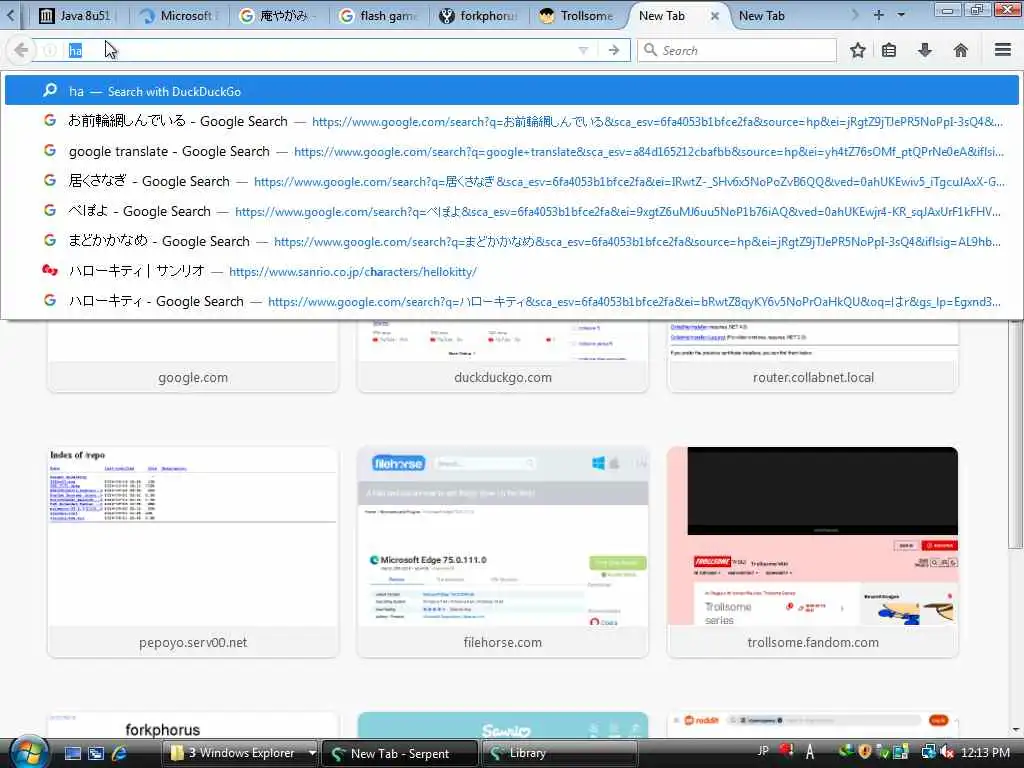Close the active New Tab tab
The height and width of the screenshot is (768, 1024).
714,16
